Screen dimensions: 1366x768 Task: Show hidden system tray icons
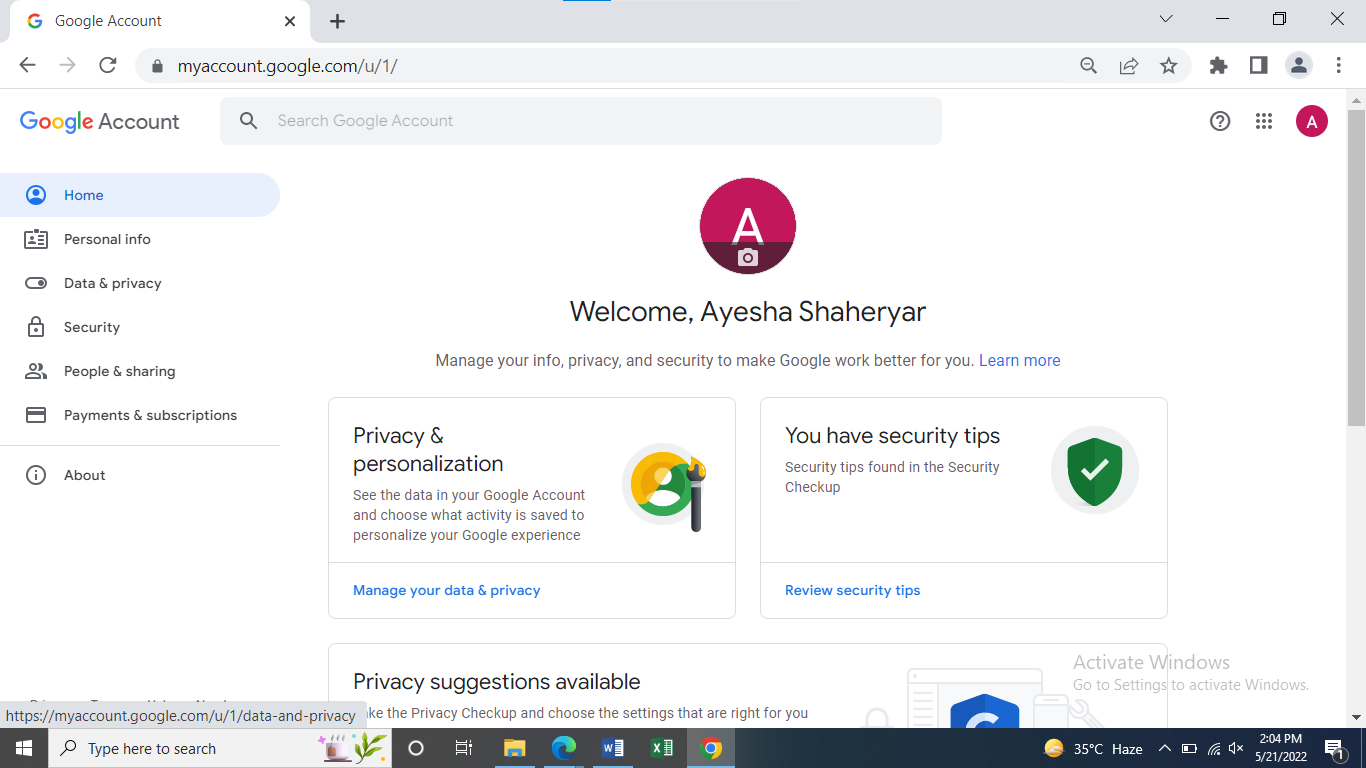coord(1165,748)
